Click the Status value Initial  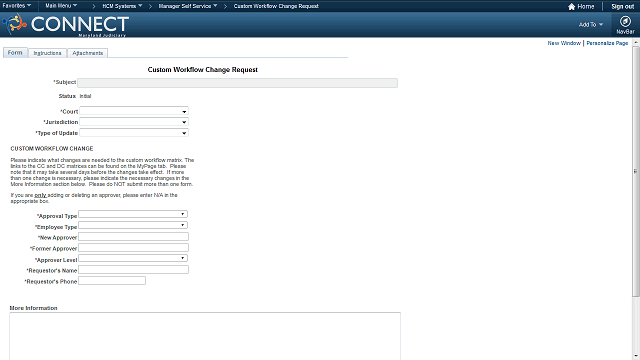(85, 96)
